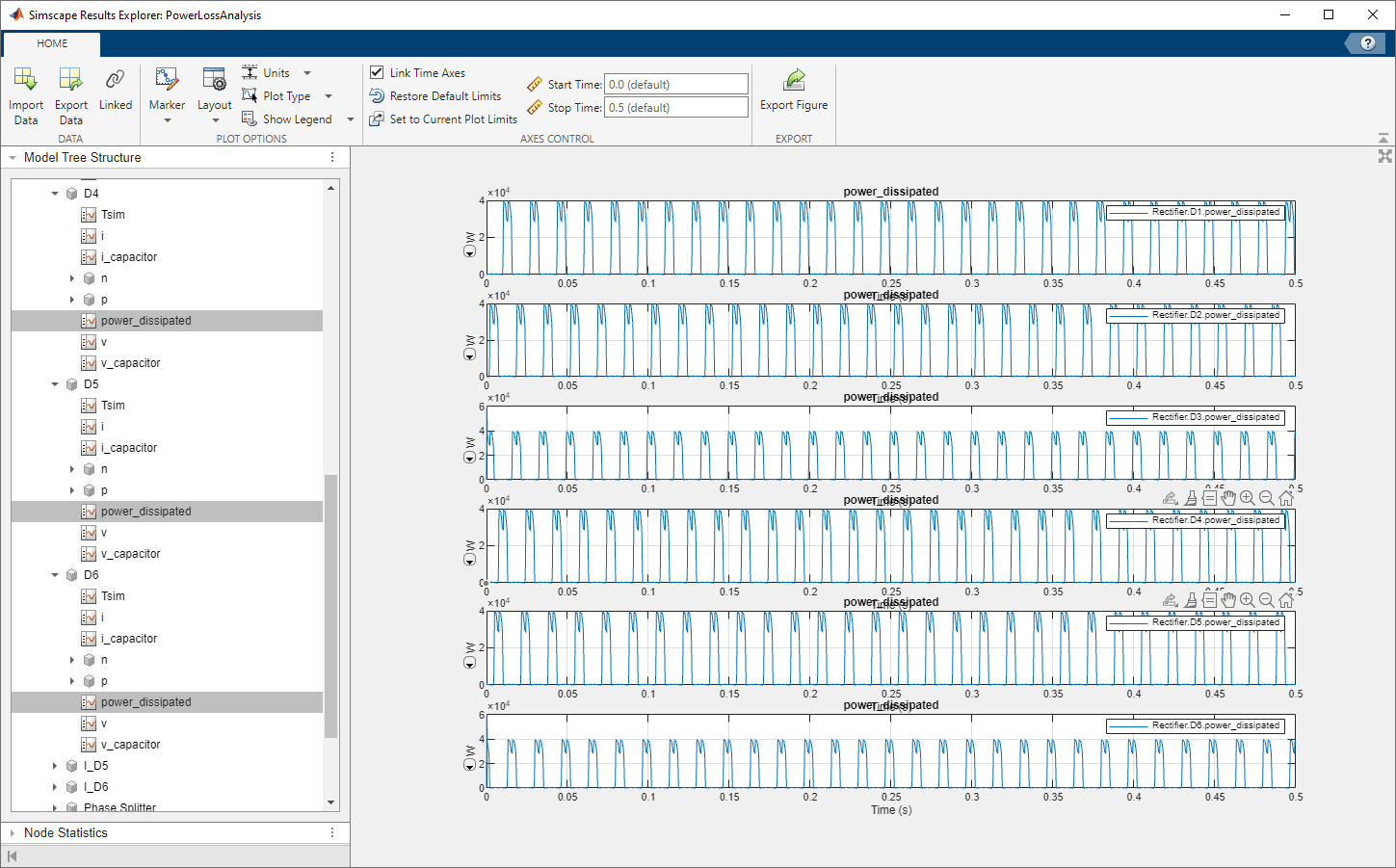Open the help question mark icon
1396x868 pixels.
pyautogui.click(x=1367, y=43)
